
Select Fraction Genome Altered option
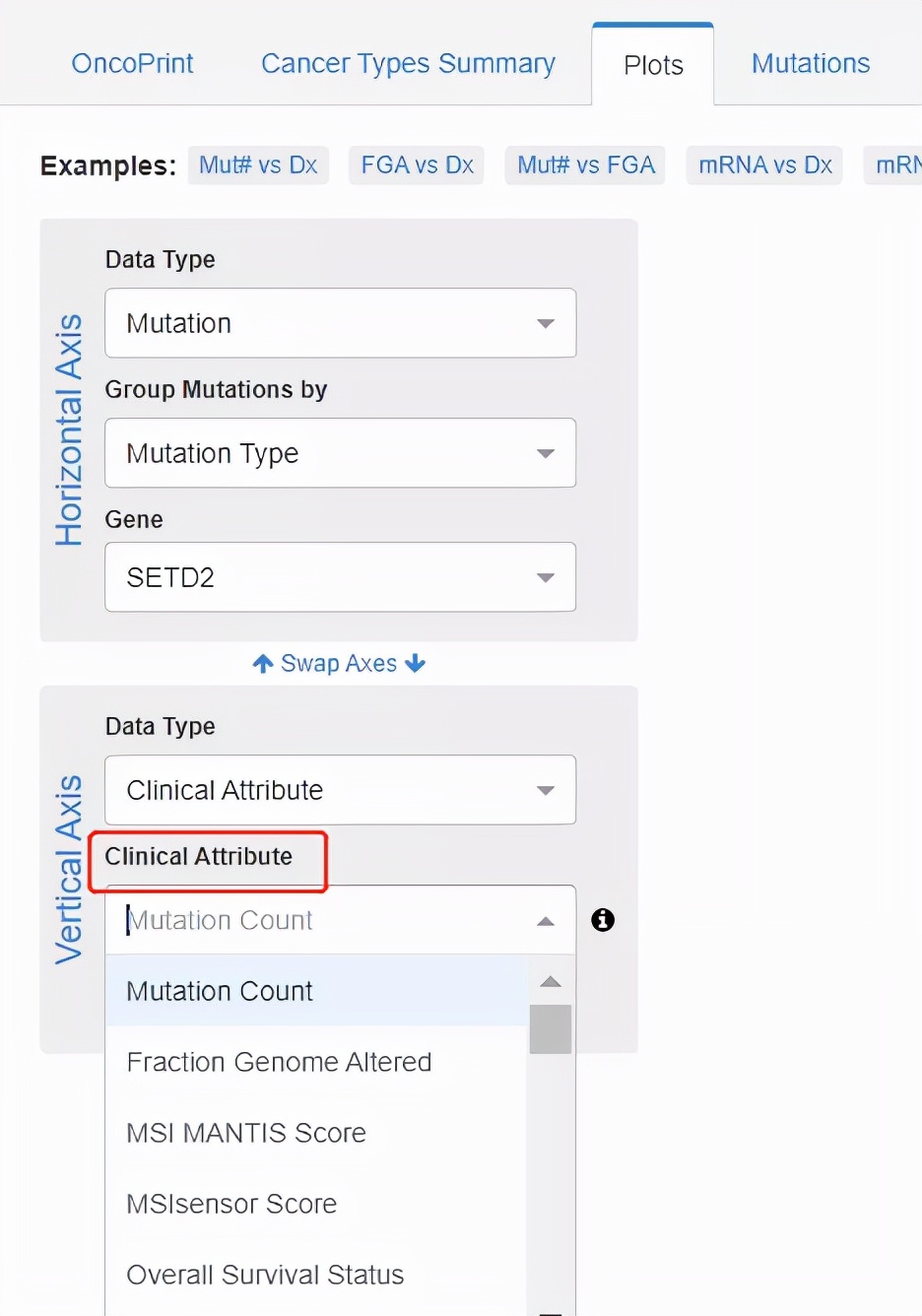pos(279,1062)
